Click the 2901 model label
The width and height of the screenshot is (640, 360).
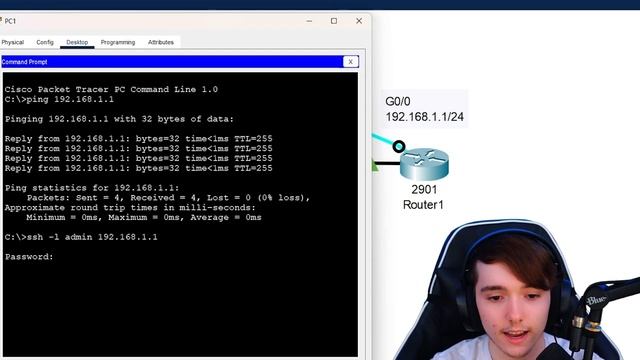(424, 190)
